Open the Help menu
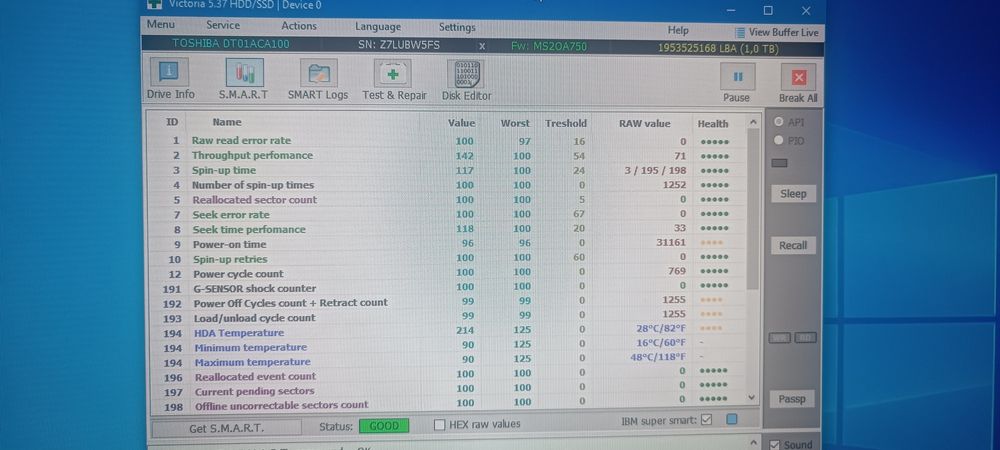Image resolution: width=1000 pixels, height=450 pixels. (678, 30)
